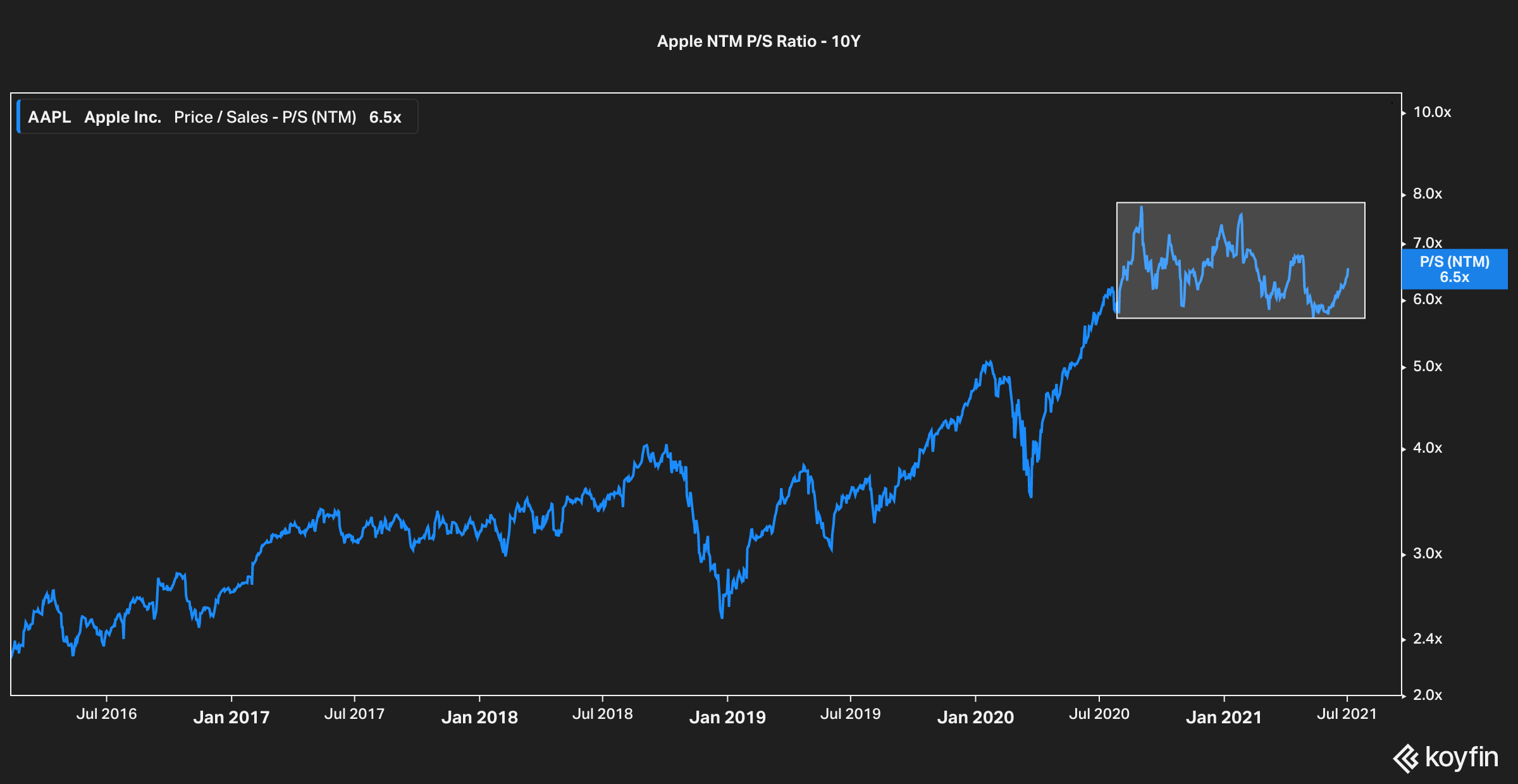
Task: Click the Jul 2016 x-axis label
Action: coord(106,714)
